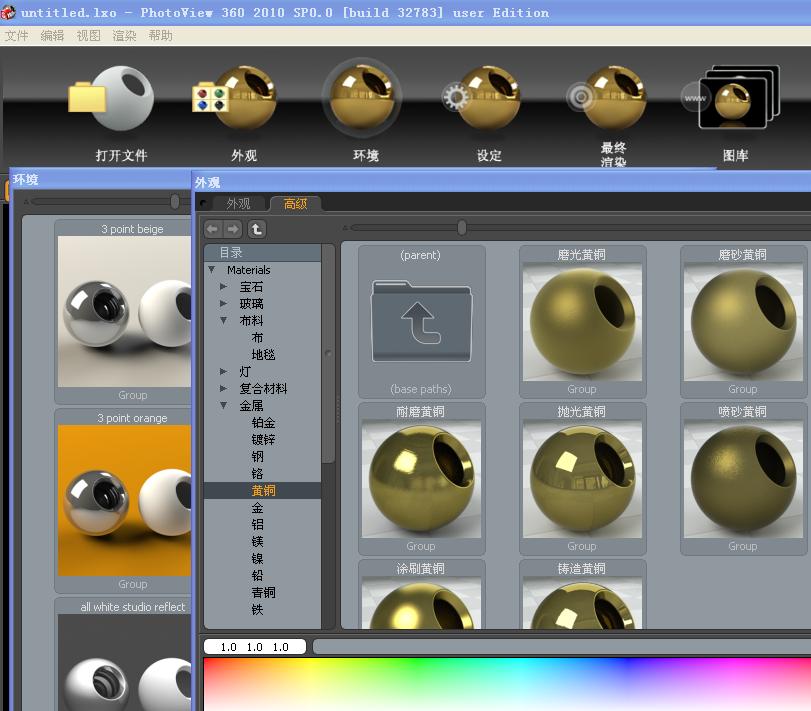
Task: Select the highlighted 黄铜 tree item
Action: coord(263,490)
